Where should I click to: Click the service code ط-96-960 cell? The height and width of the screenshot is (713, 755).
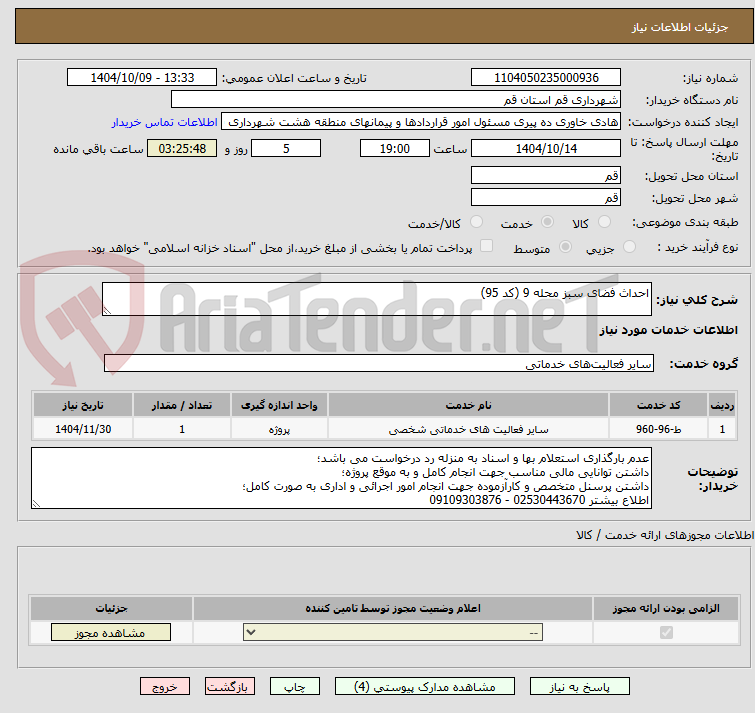(658, 428)
